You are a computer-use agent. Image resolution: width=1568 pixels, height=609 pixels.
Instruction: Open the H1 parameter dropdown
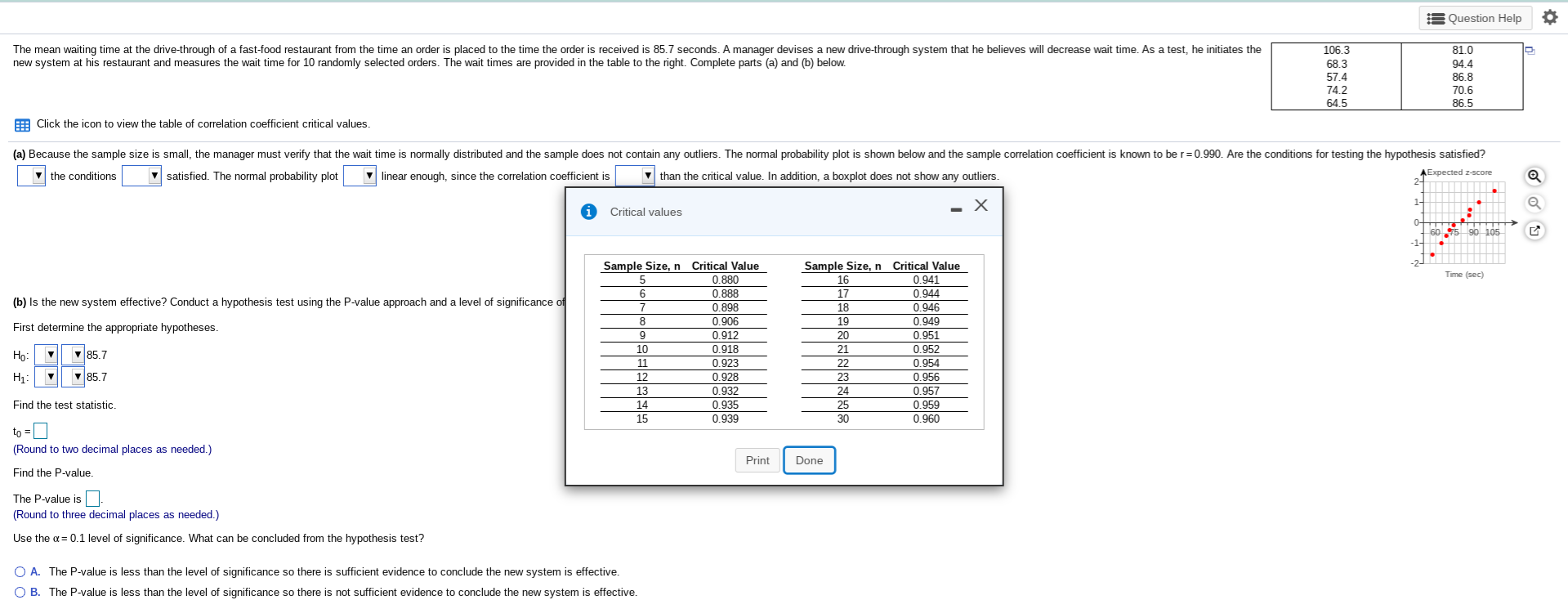click(46, 377)
